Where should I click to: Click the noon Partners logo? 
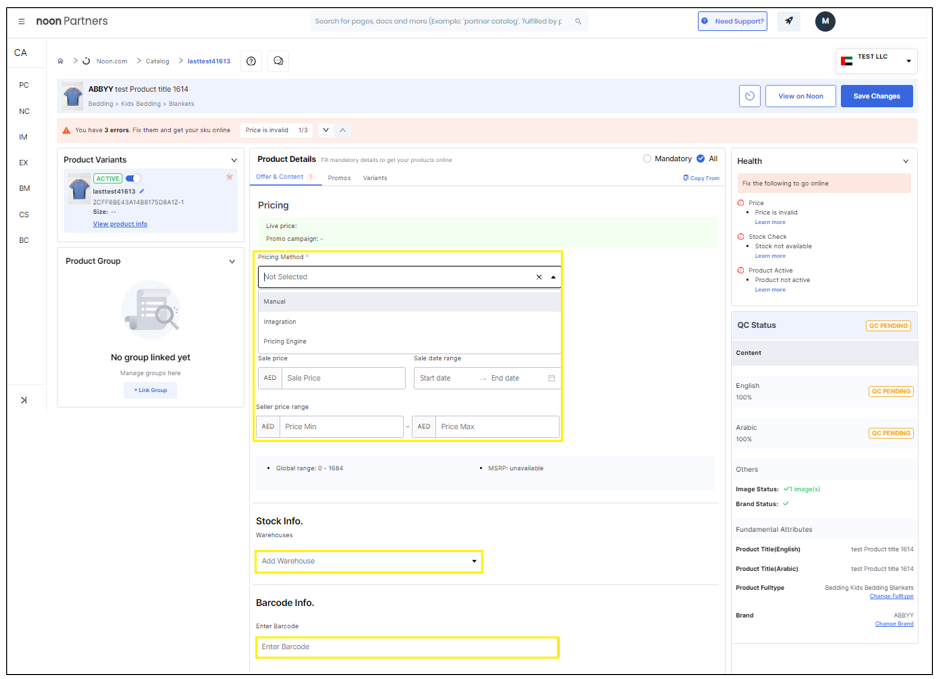click(72, 21)
